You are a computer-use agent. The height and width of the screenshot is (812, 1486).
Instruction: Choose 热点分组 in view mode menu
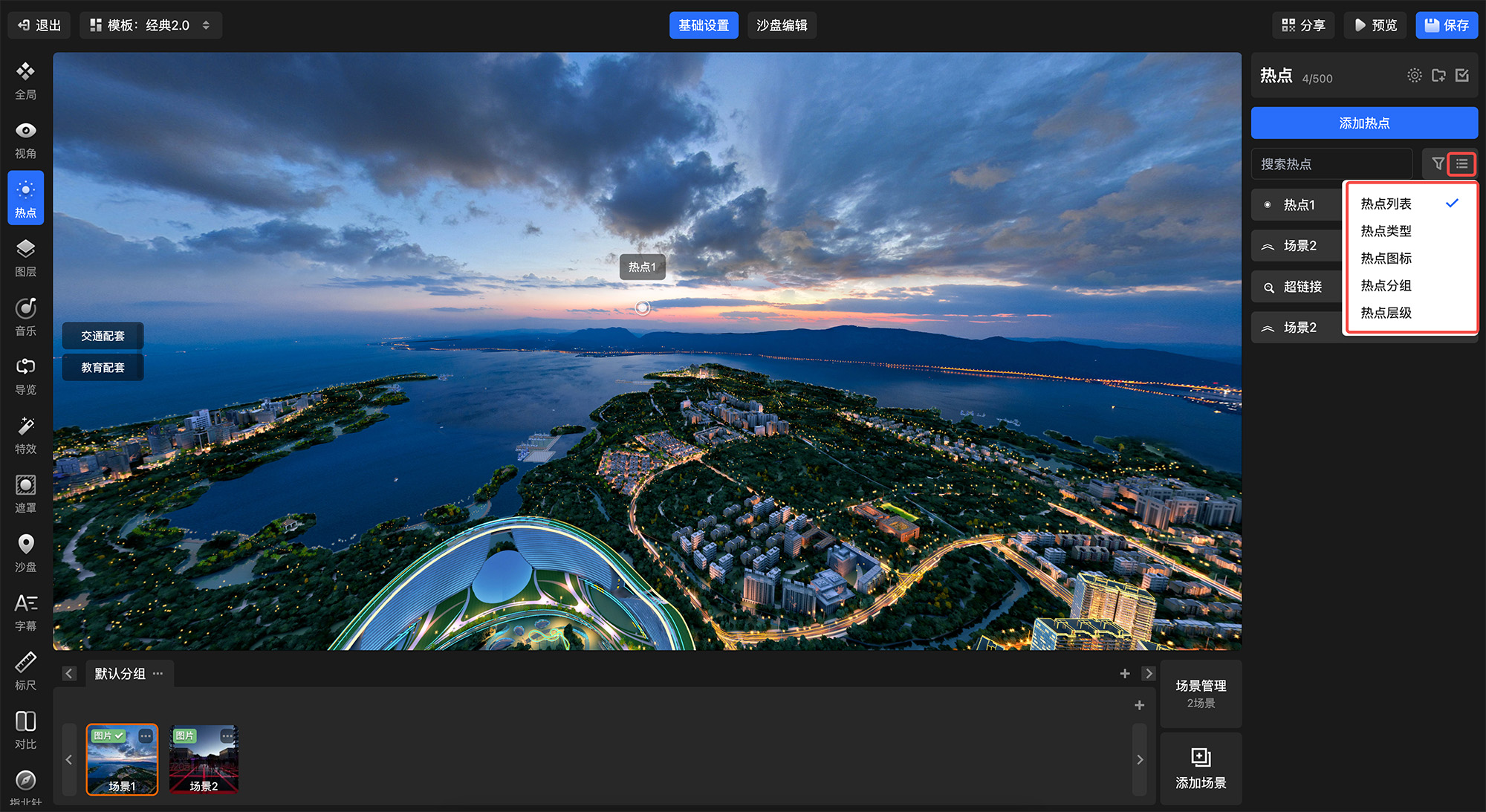1386,285
